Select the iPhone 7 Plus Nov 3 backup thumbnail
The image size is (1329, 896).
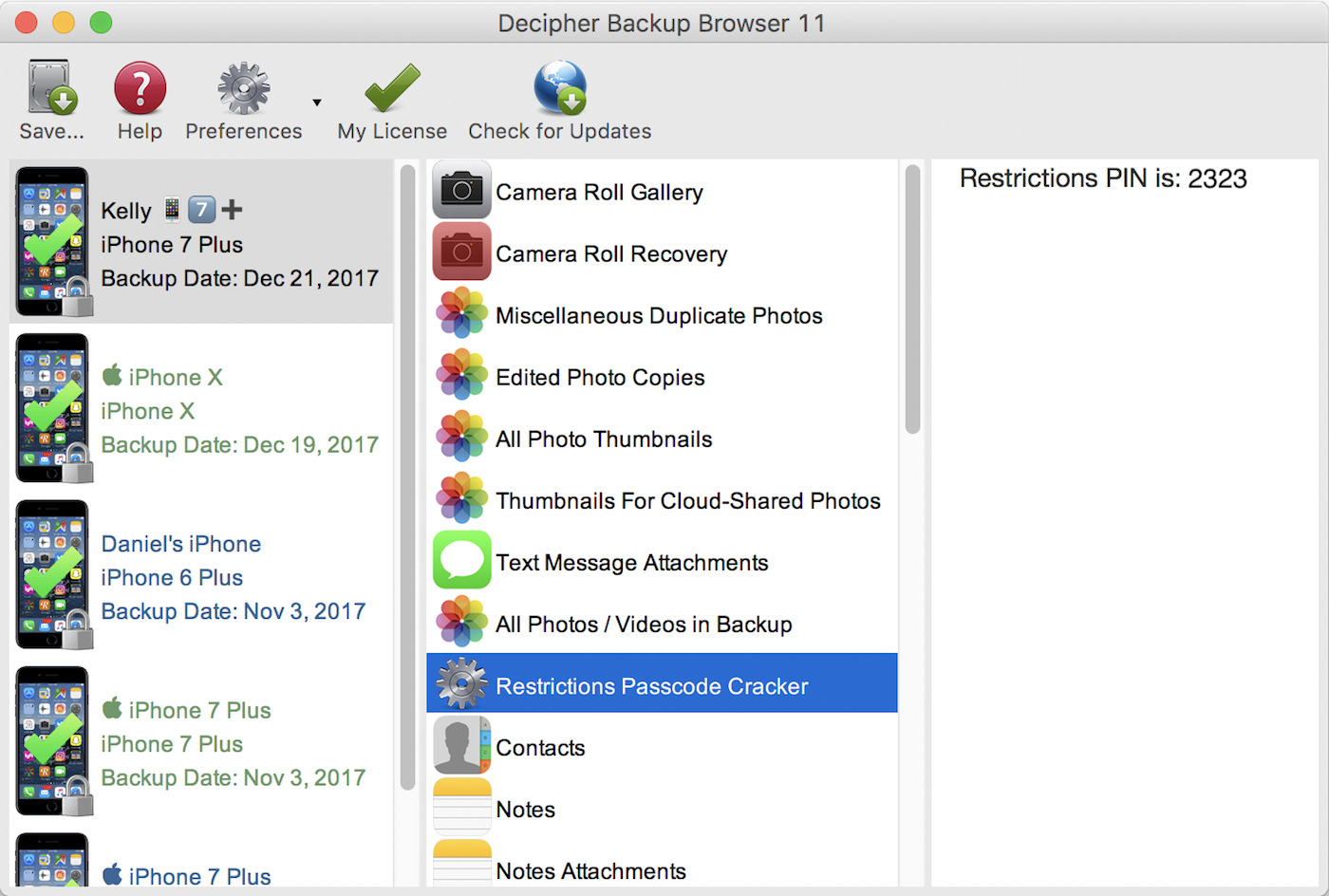[54, 742]
